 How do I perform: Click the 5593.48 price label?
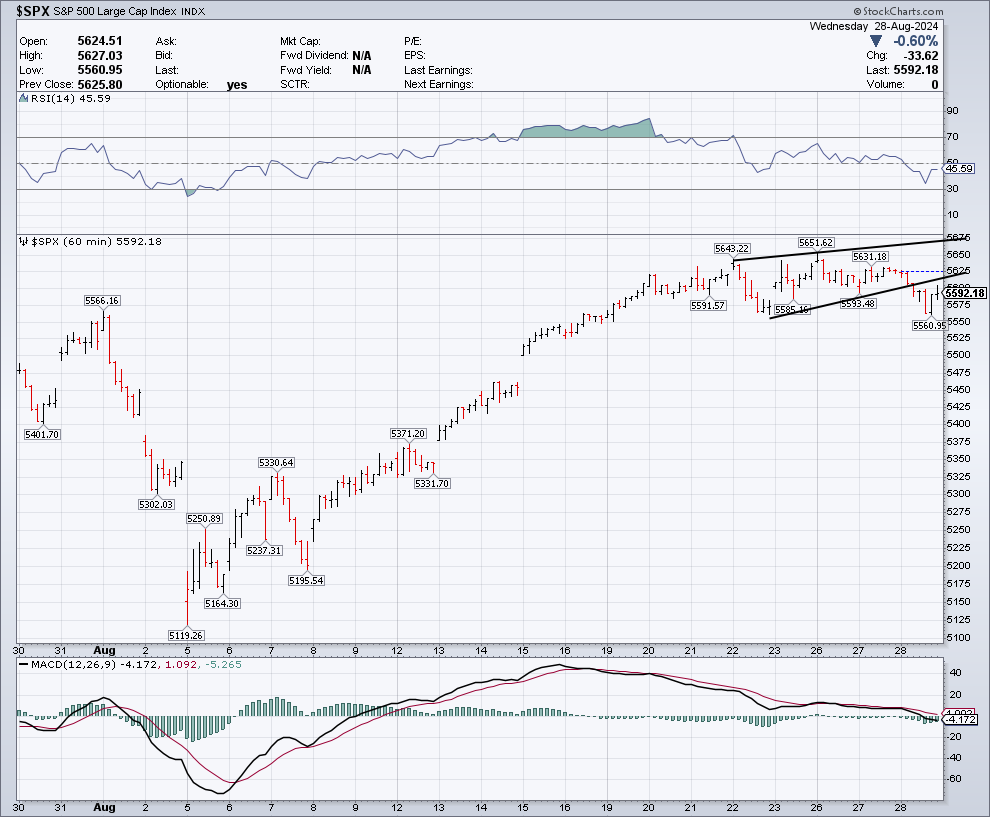(x=859, y=304)
